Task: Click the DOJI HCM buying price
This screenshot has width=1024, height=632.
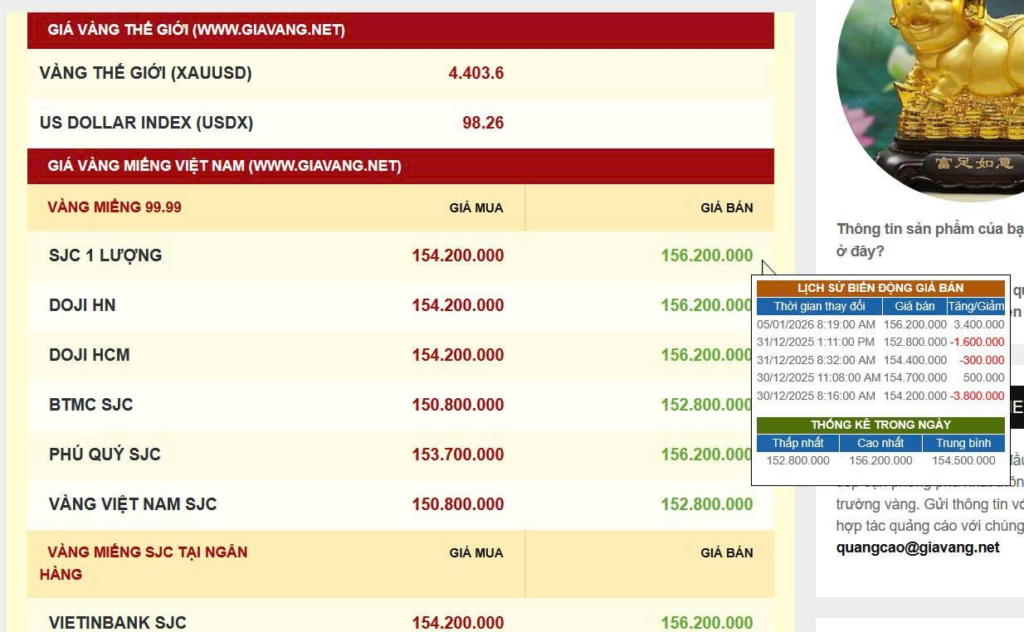Action: tap(457, 355)
